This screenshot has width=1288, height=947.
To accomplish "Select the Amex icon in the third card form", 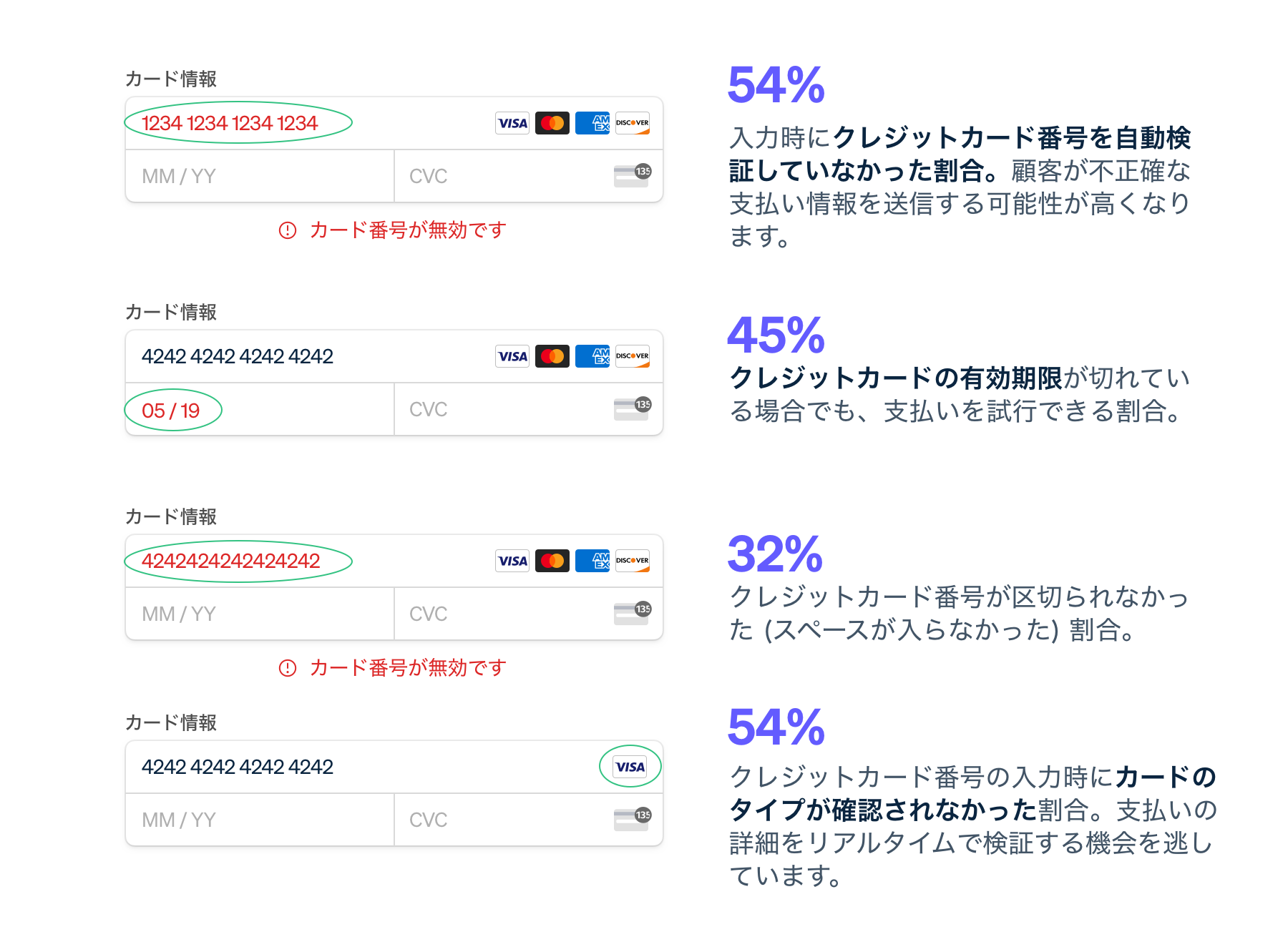I will pyautogui.click(x=591, y=561).
